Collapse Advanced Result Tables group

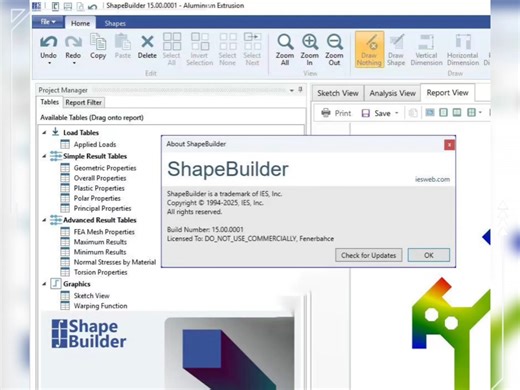tap(44, 220)
